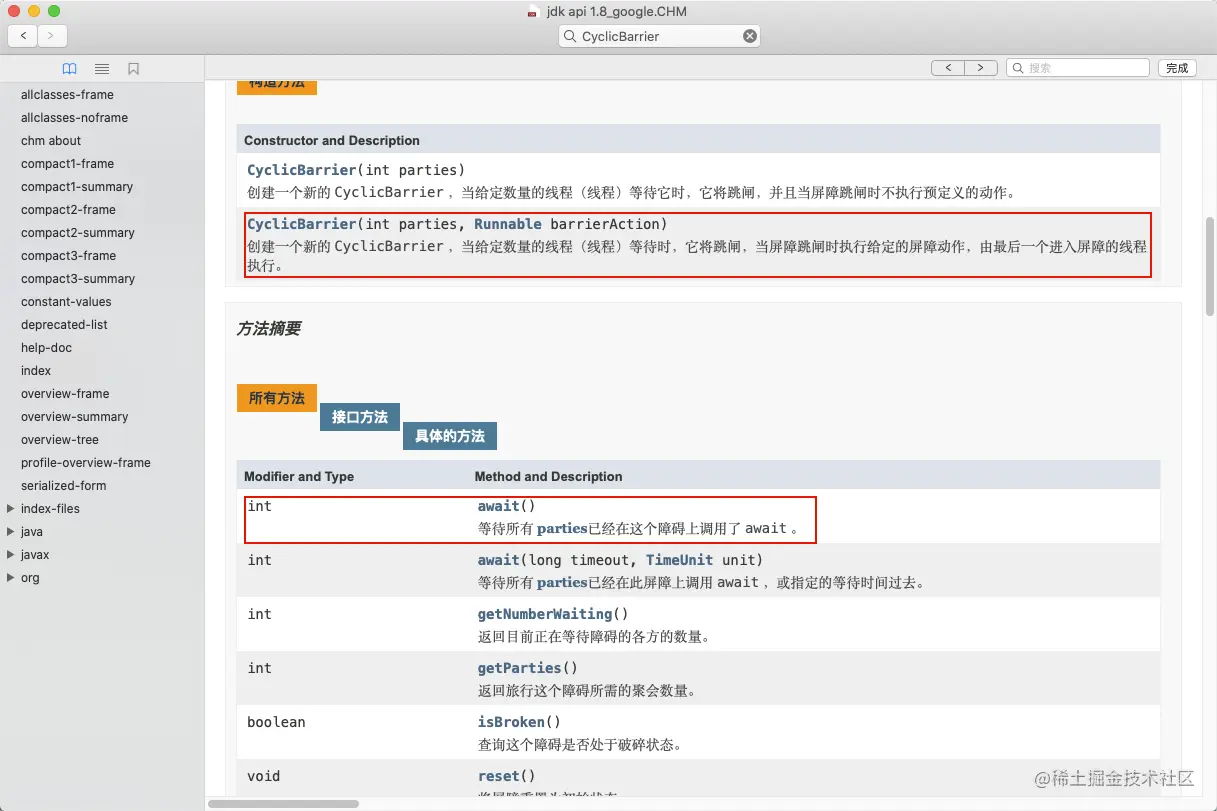
Task: Click the document icon in the window title
Action: tap(533, 12)
